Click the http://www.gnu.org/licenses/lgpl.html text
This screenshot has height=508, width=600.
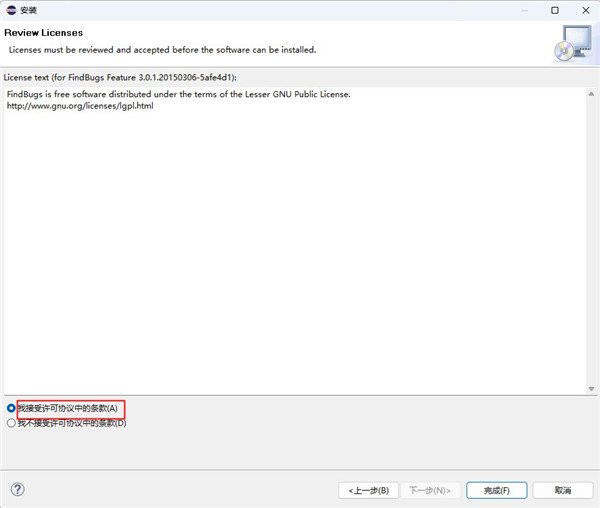(x=80, y=106)
